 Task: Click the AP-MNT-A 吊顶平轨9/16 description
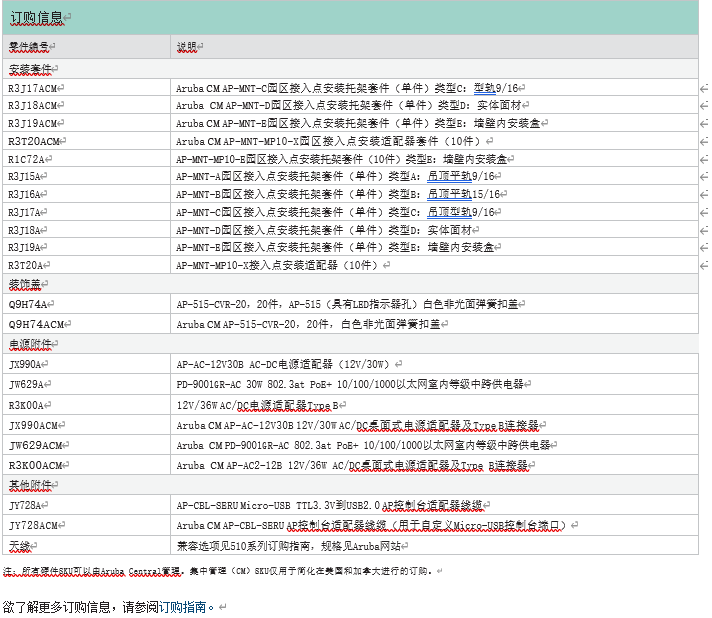click(335, 176)
